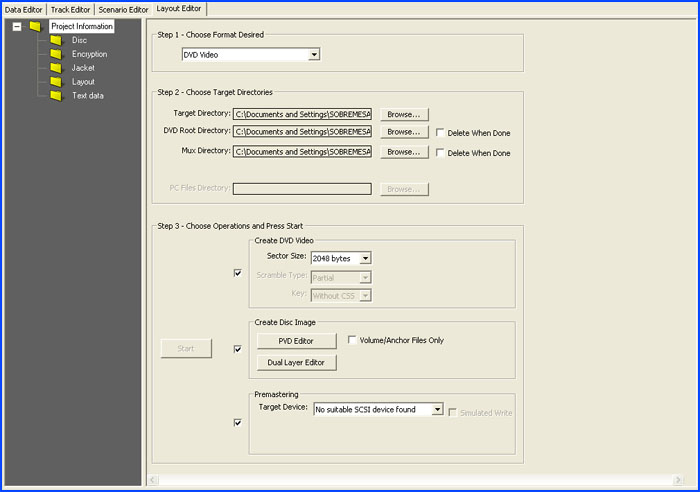Toggle the Premastering operation checkbox
The width and height of the screenshot is (700, 492).
[237, 423]
